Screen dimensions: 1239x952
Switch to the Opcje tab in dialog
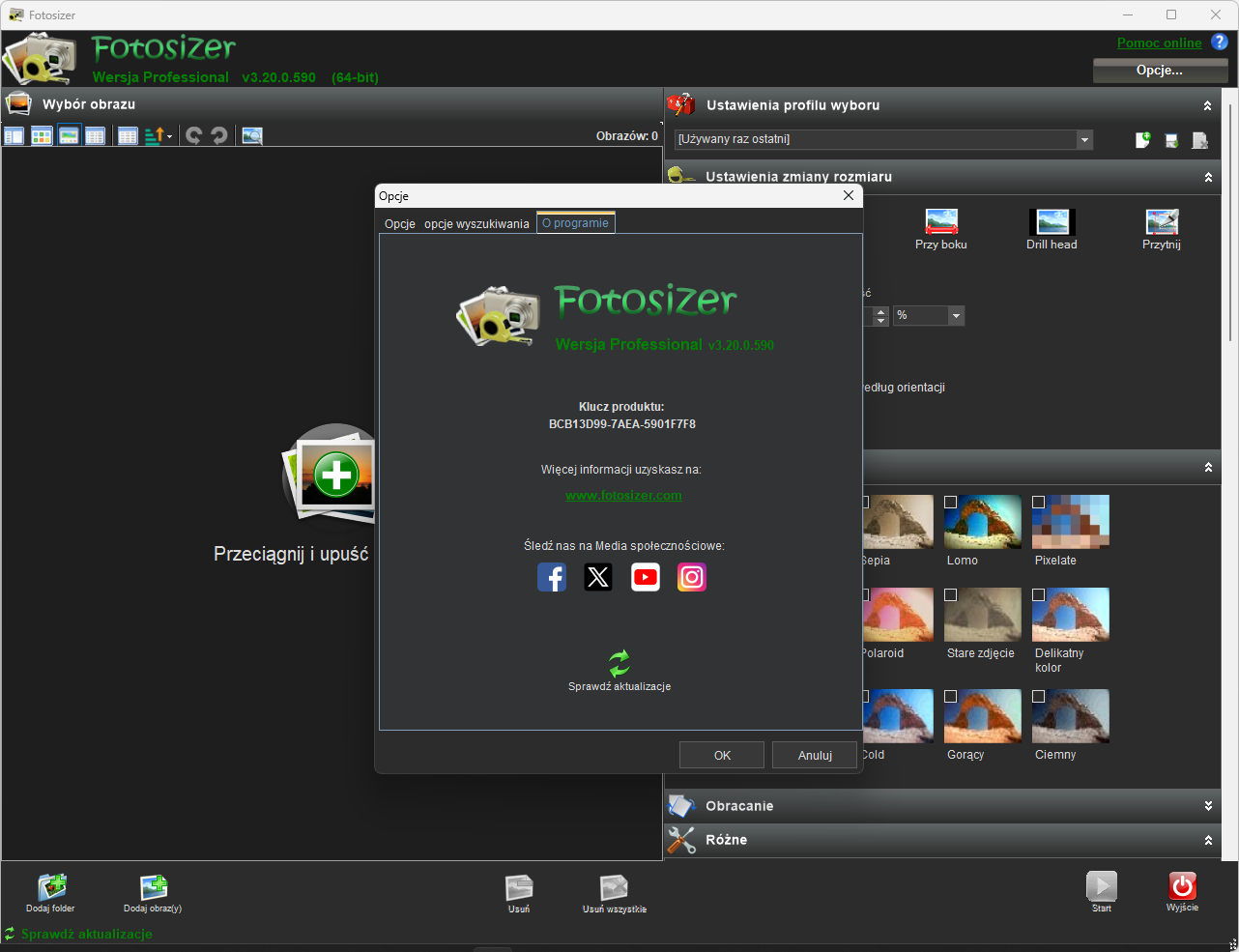400,224
